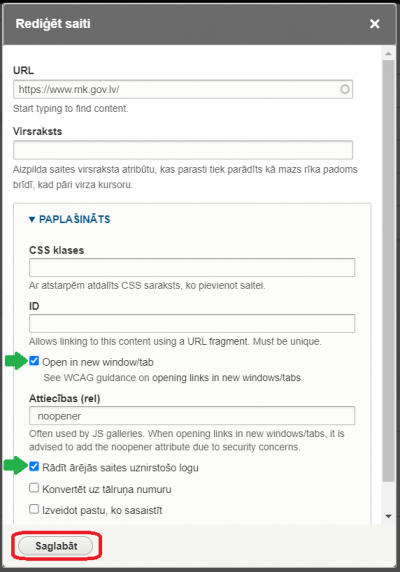Click the PAPLAŠINĀTS heading label
Screen dimensions: 400x572
(x=74, y=219)
